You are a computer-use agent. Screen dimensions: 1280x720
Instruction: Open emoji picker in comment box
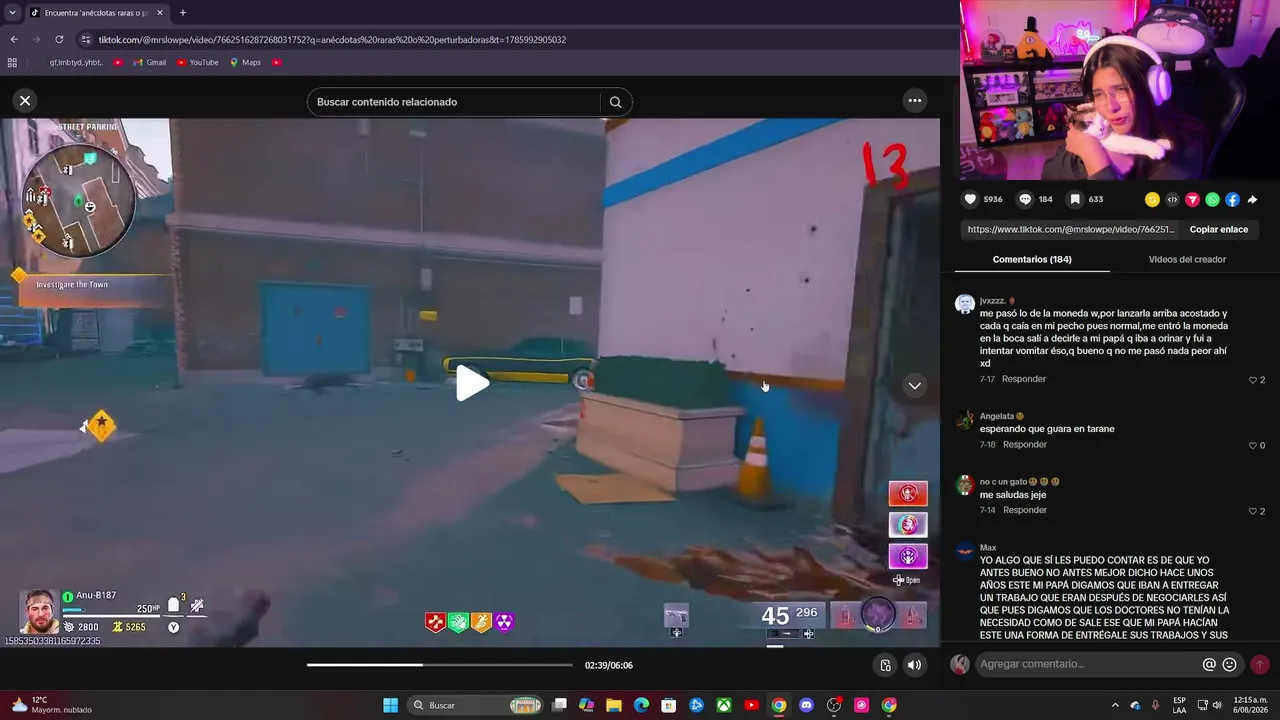[1230, 664]
